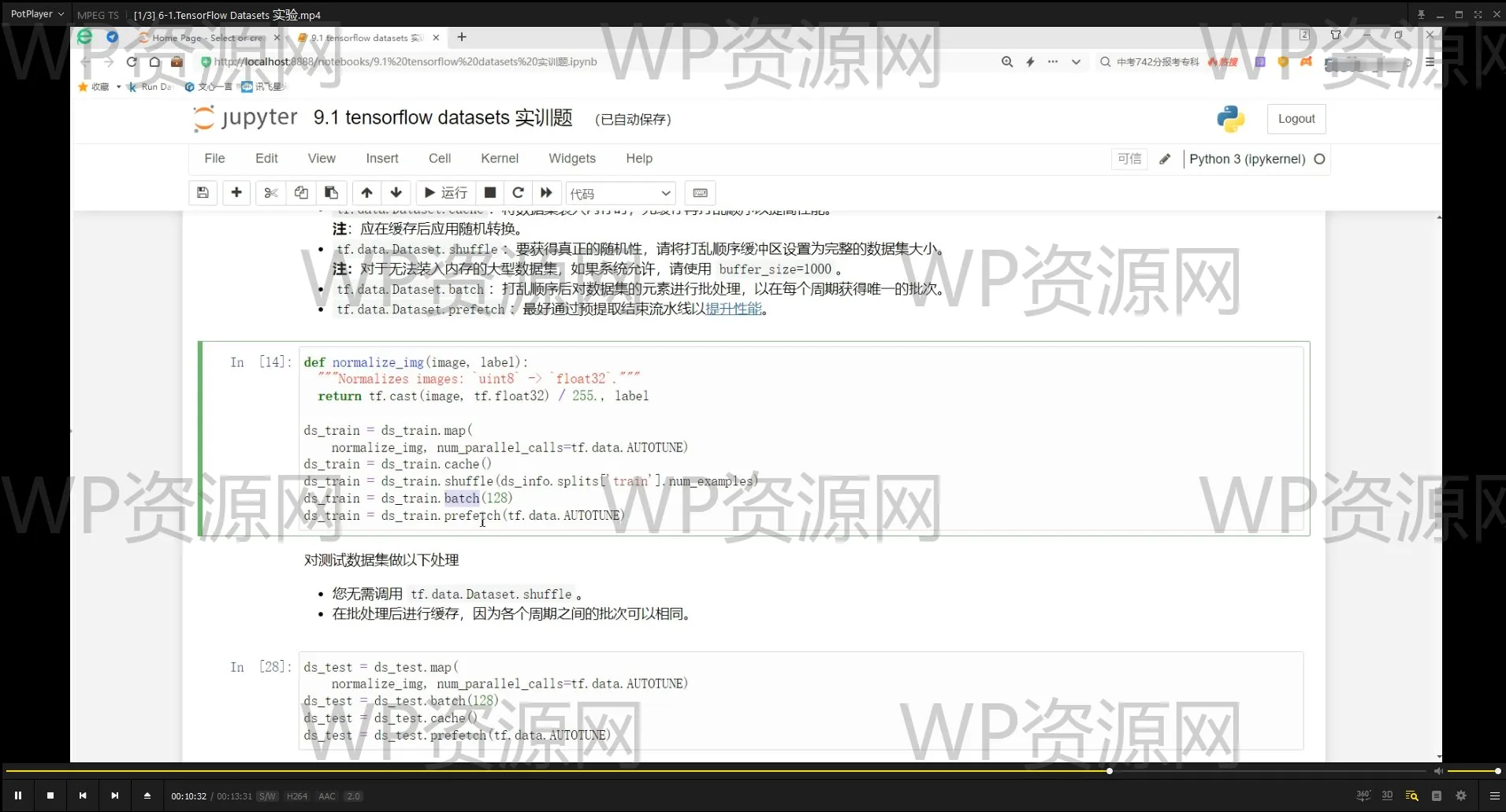Open the Kernel menu

(x=500, y=158)
